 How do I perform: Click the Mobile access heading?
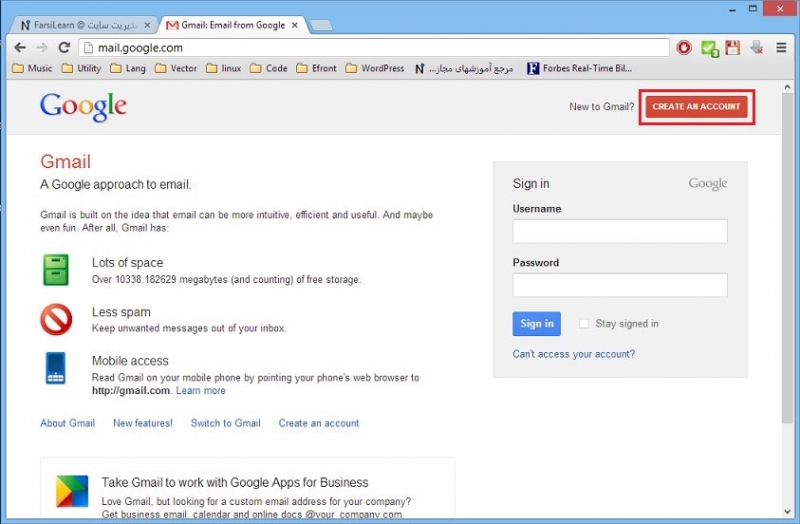(130, 361)
